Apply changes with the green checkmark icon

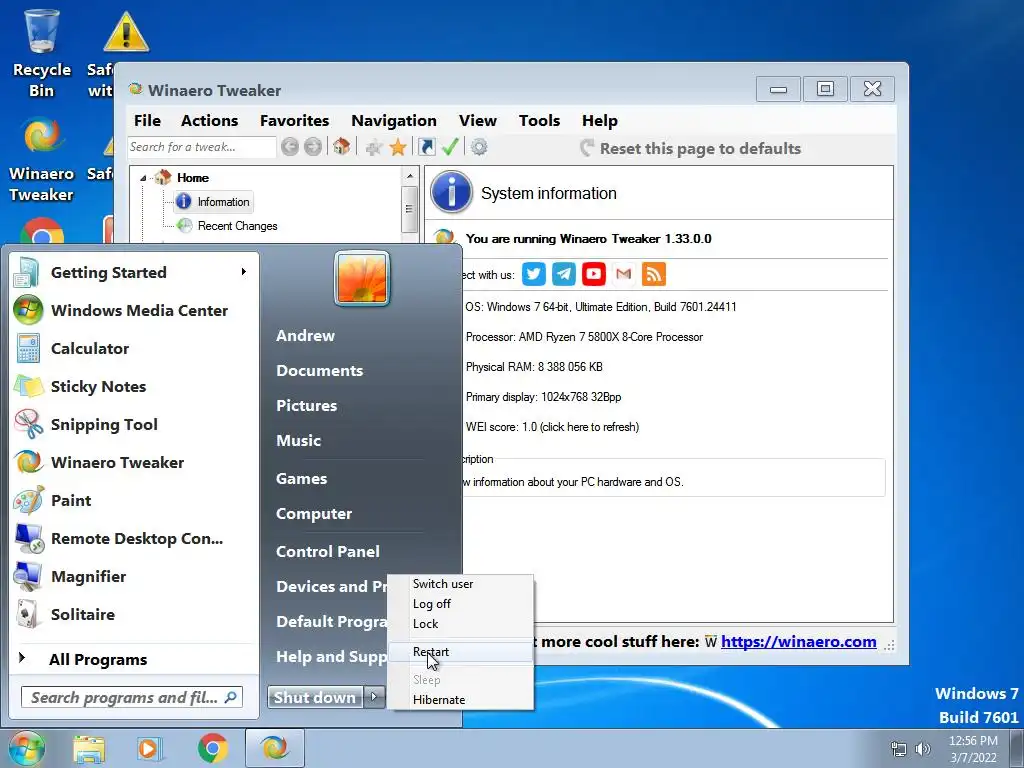[450, 147]
